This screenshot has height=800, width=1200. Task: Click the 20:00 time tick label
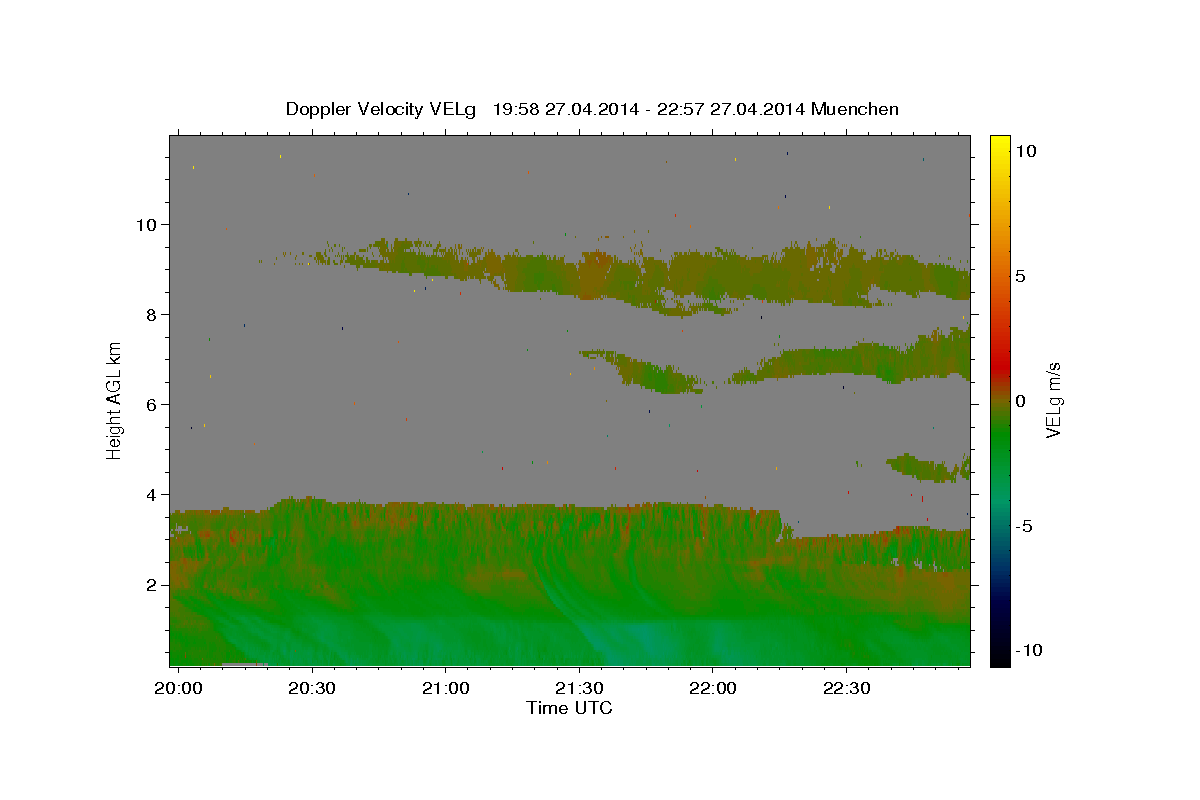click(178, 690)
